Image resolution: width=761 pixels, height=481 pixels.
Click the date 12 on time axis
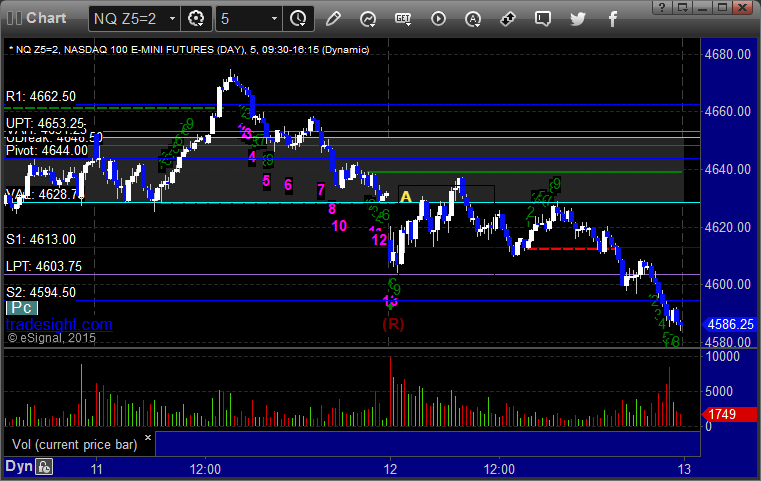tap(390, 469)
